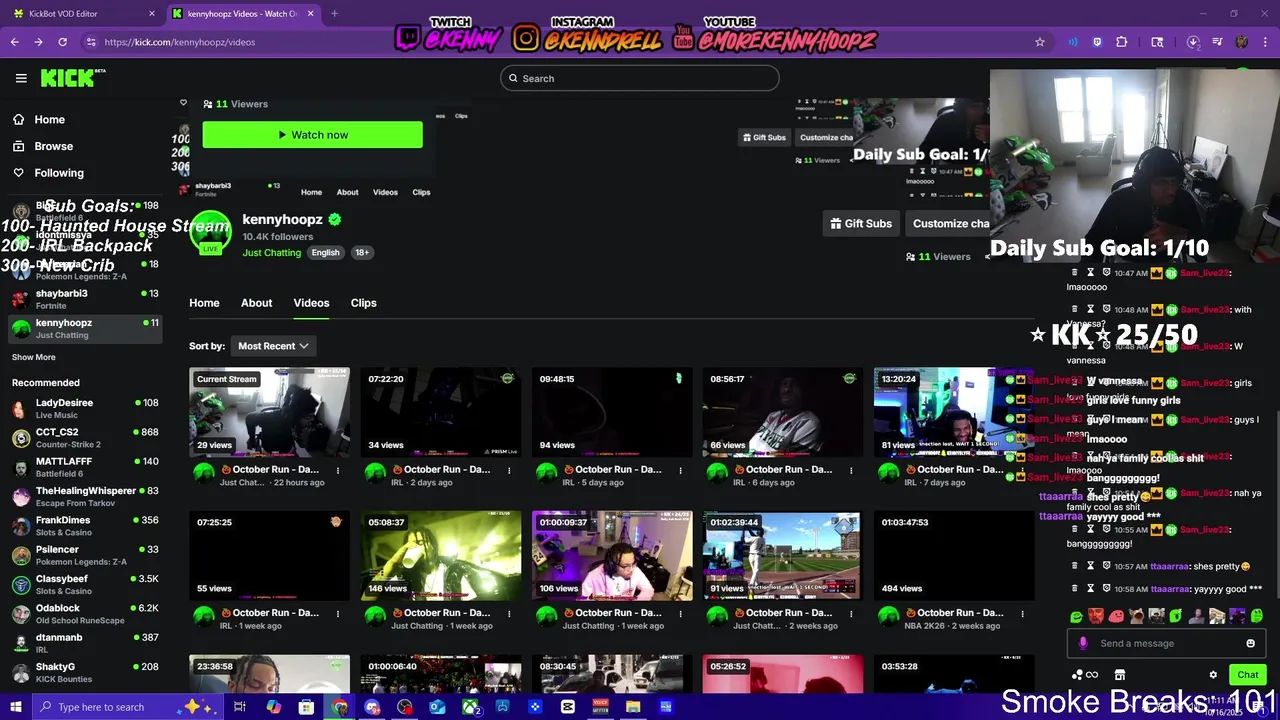The width and height of the screenshot is (1280, 720).
Task: Open Browse in the left sidebar
Action: pyautogui.click(x=53, y=146)
